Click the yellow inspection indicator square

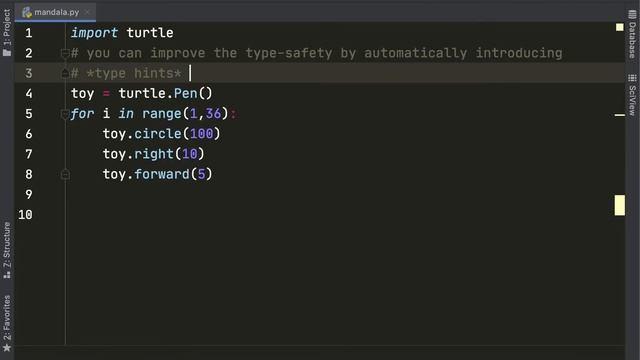pyautogui.click(x=620, y=27)
